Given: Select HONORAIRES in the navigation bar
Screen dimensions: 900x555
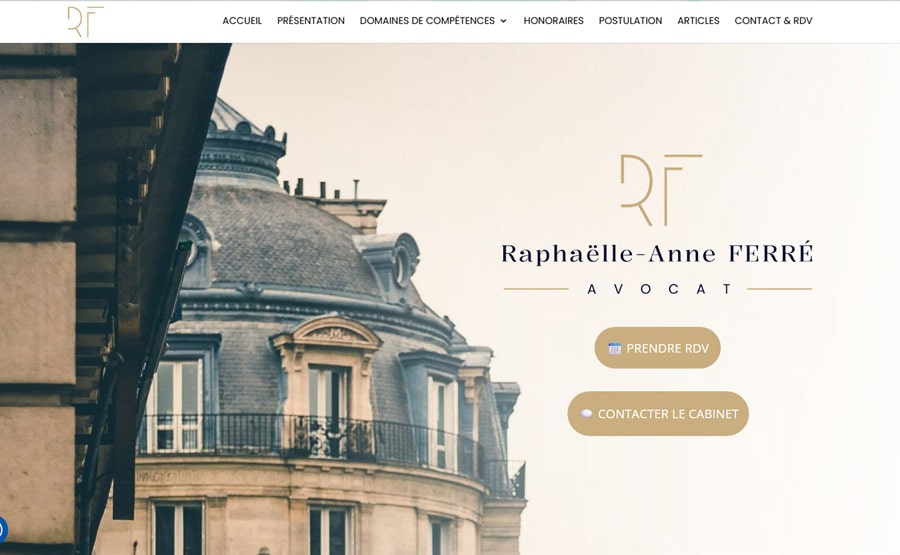Looking at the screenshot, I should [553, 21].
